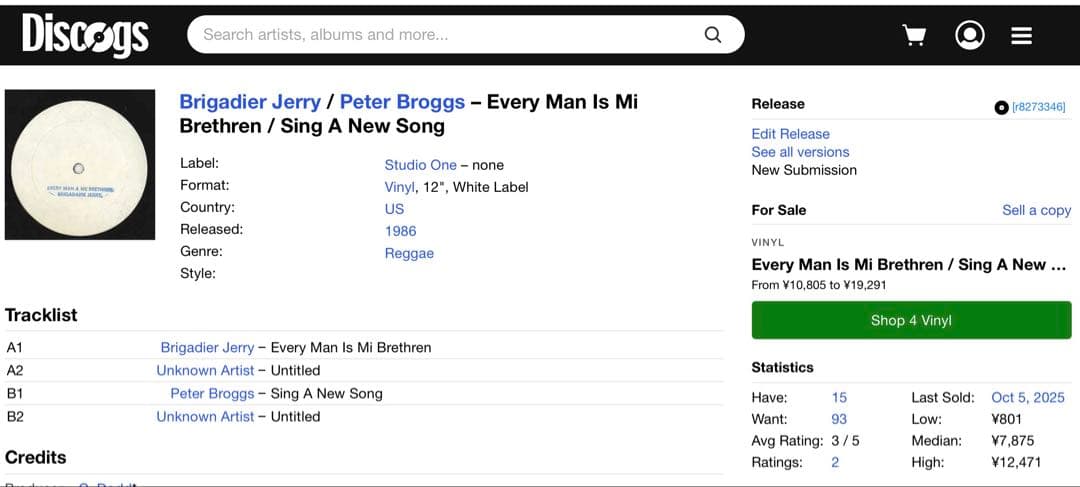The width and height of the screenshot is (1080, 487).
Task: Open Peter Broggs artist link in title
Action: (x=402, y=102)
